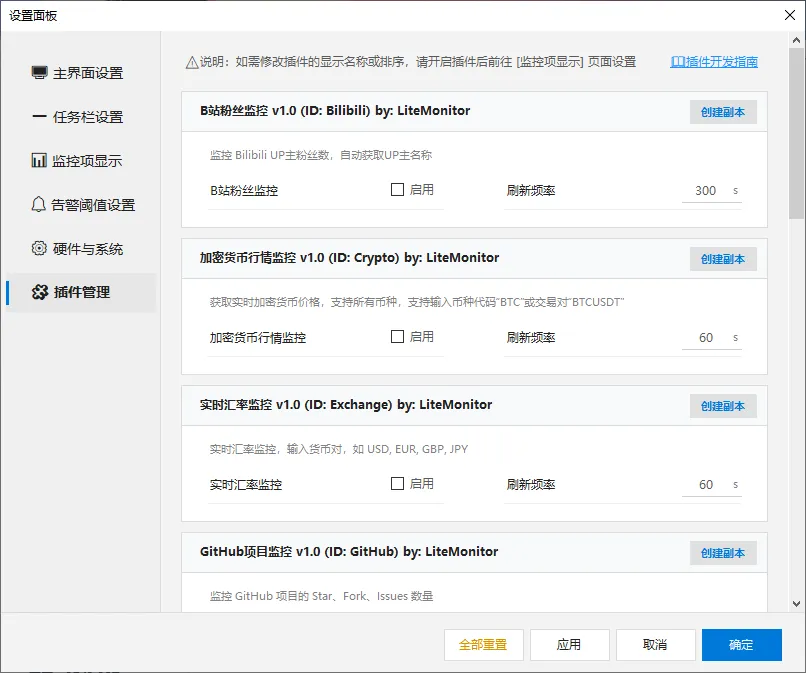The width and height of the screenshot is (806, 673).
Task: Click the warning icon in the notice bar
Action: (x=190, y=62)
